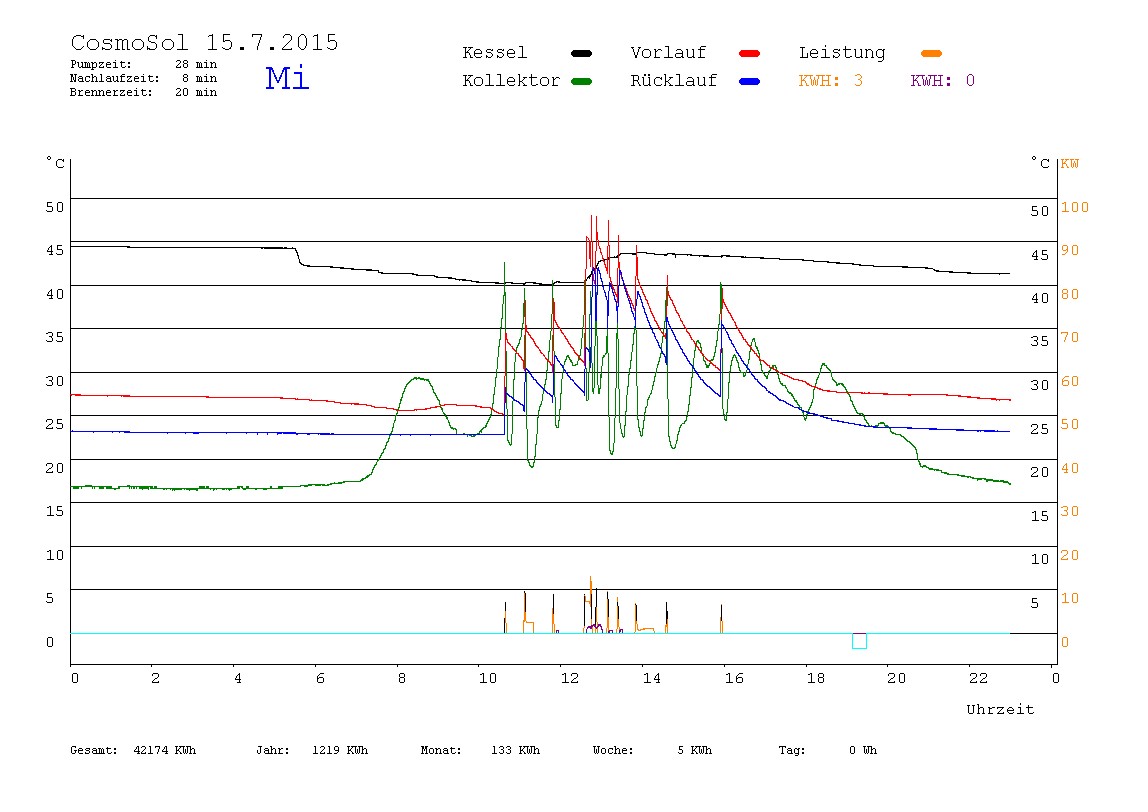Screen dimensions: 1148x812
Task: Click the Uhrzeit axis label
Action: (x=1000, y=709)
